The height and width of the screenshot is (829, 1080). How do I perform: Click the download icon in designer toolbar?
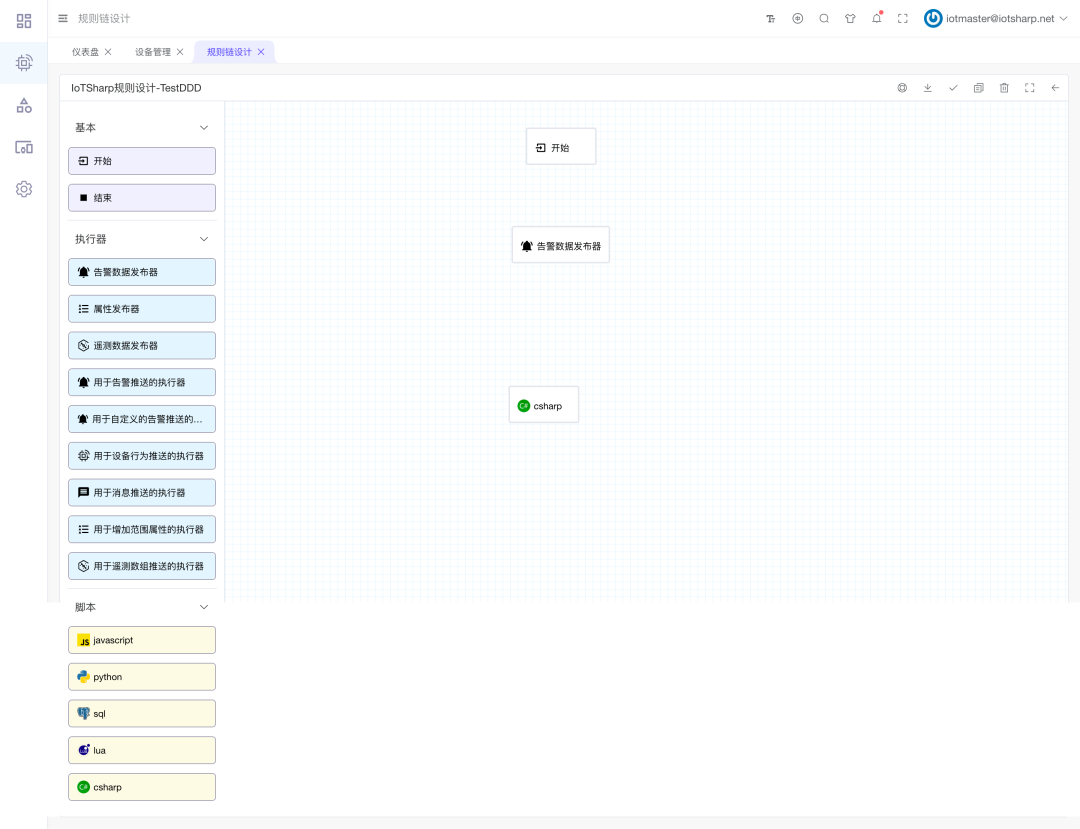coord(928,87)
